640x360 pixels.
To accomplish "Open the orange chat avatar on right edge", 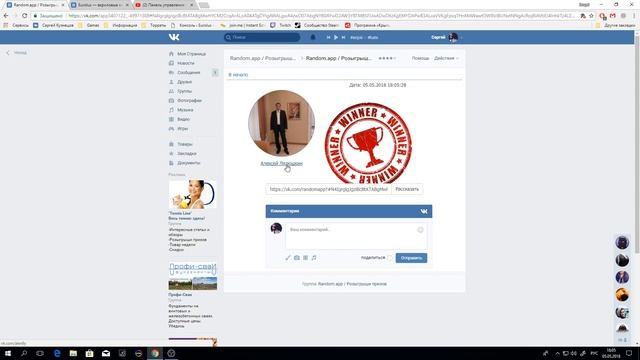I will tap(622, 294).
